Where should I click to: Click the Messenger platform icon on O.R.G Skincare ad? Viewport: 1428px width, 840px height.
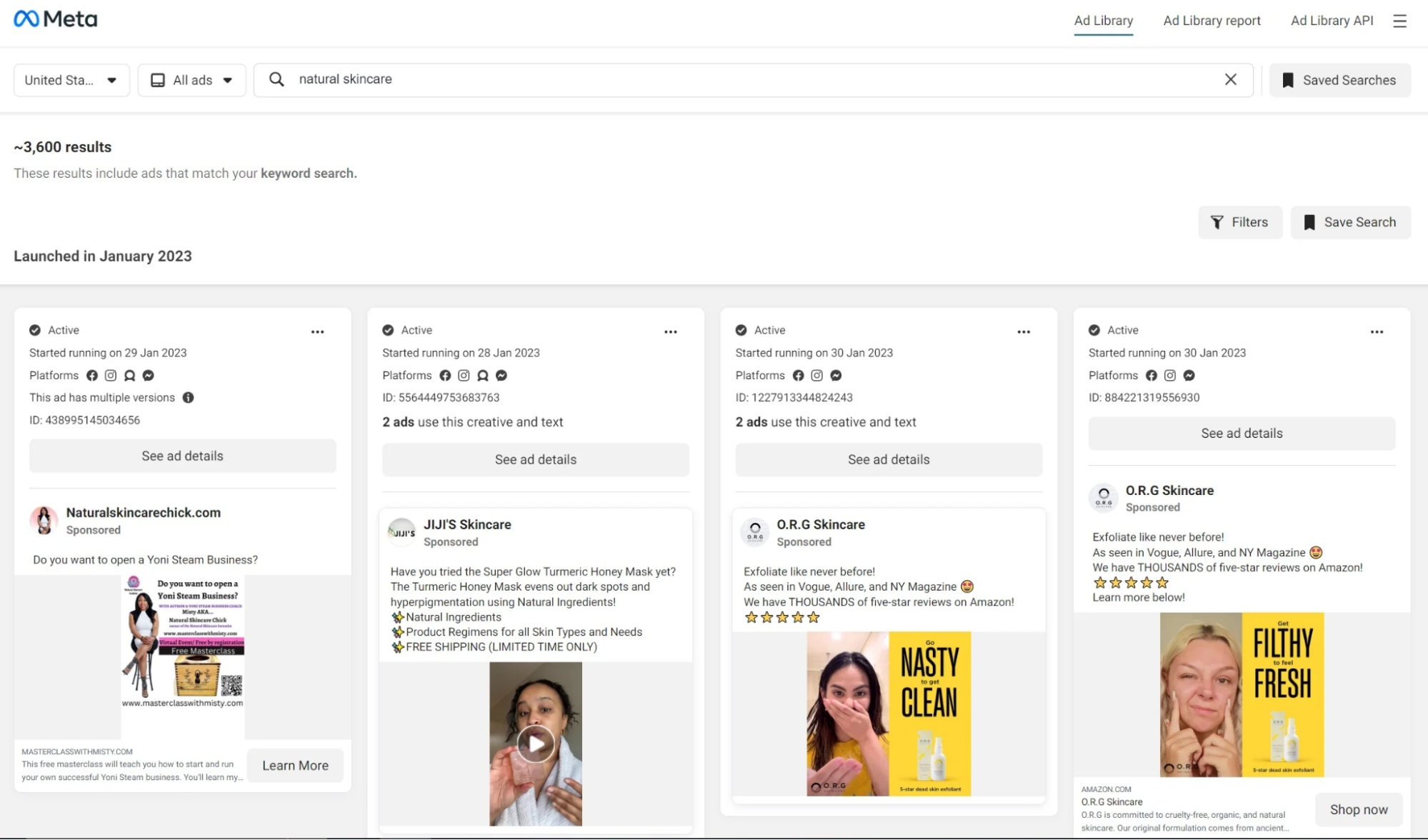point(835,375)
